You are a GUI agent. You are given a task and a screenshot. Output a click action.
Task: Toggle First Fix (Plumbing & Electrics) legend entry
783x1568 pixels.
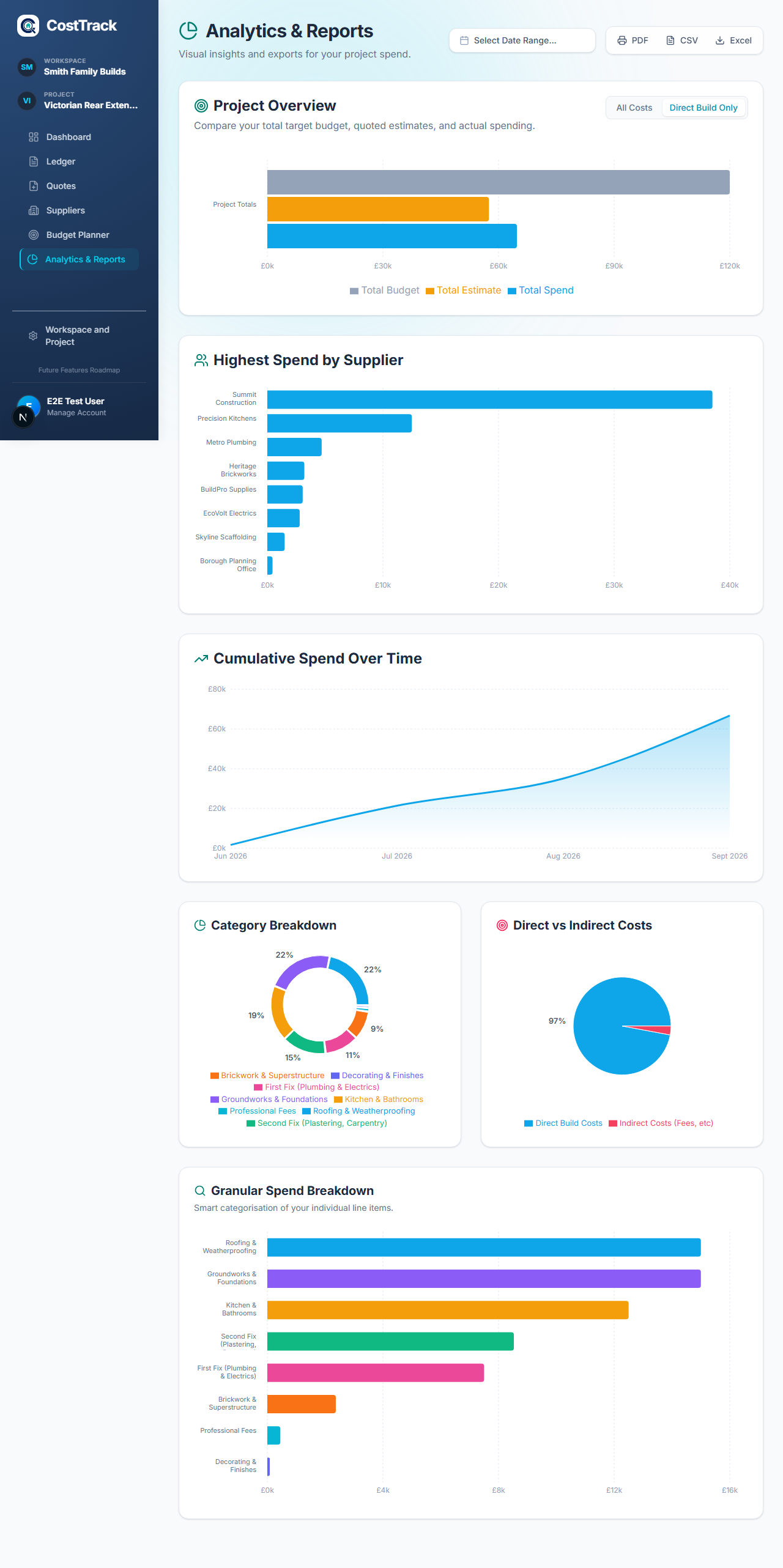click(x=317, y=1087)
